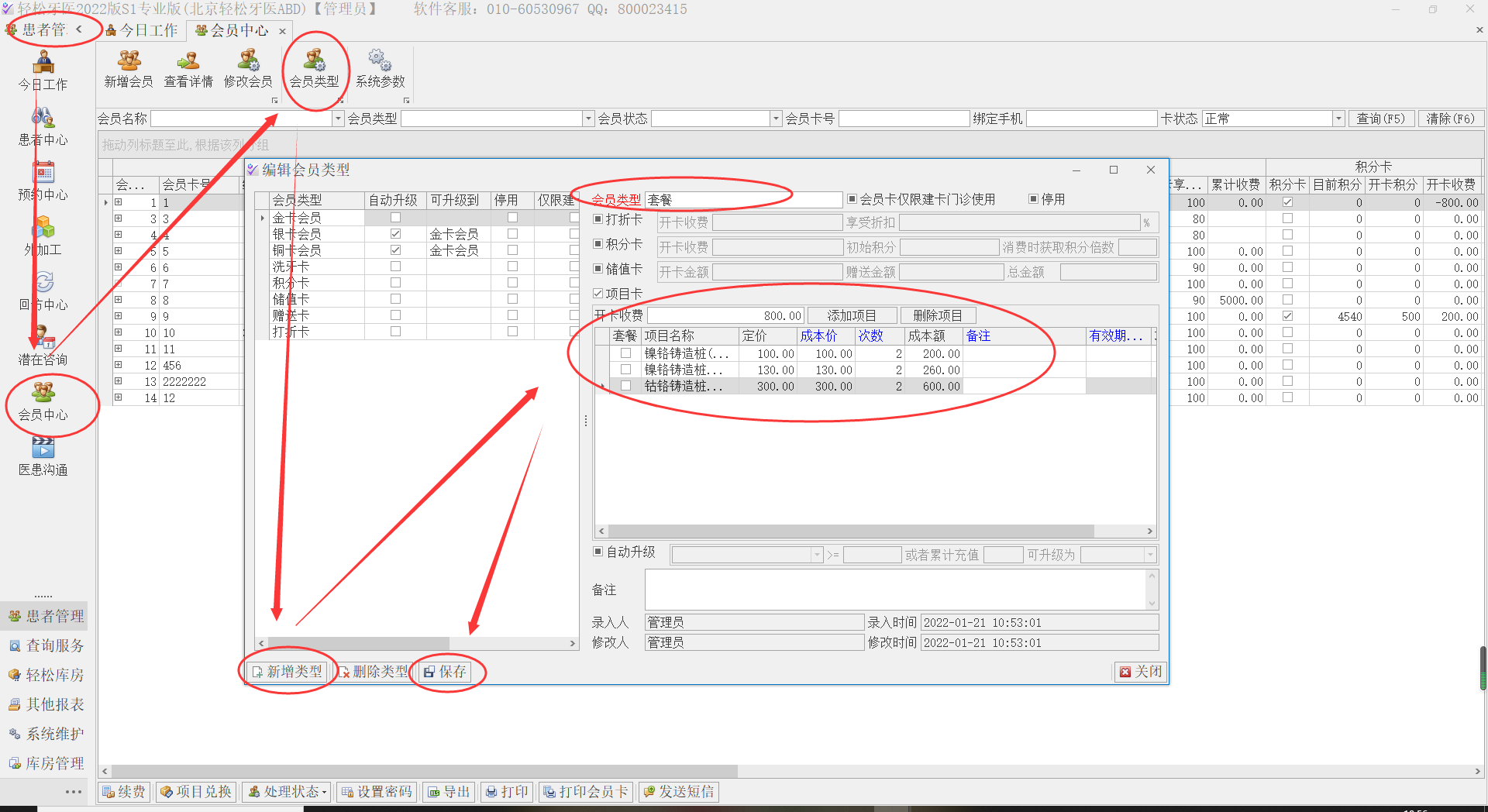
Task: Open 库房管理 navigation section
Action: (45, 763)
